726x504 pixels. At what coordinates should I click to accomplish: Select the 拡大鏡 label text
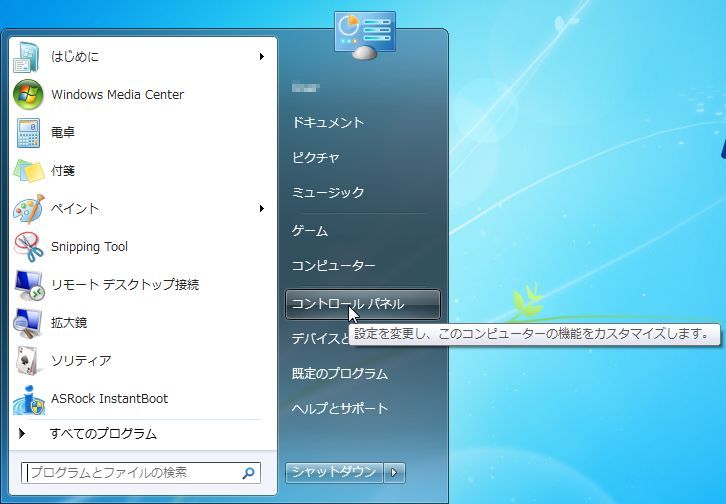coord(69,323)
